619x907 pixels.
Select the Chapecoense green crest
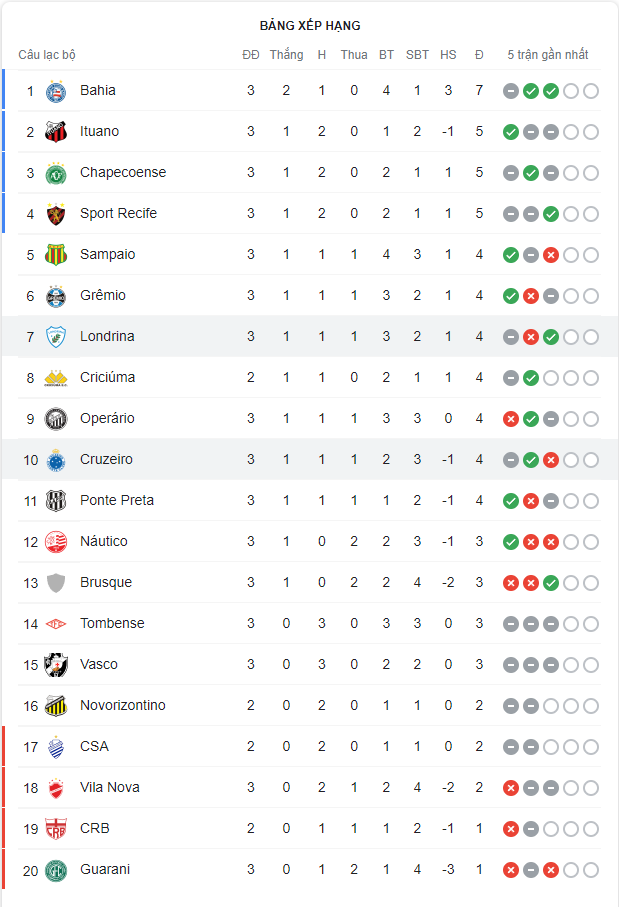[56, 173]
